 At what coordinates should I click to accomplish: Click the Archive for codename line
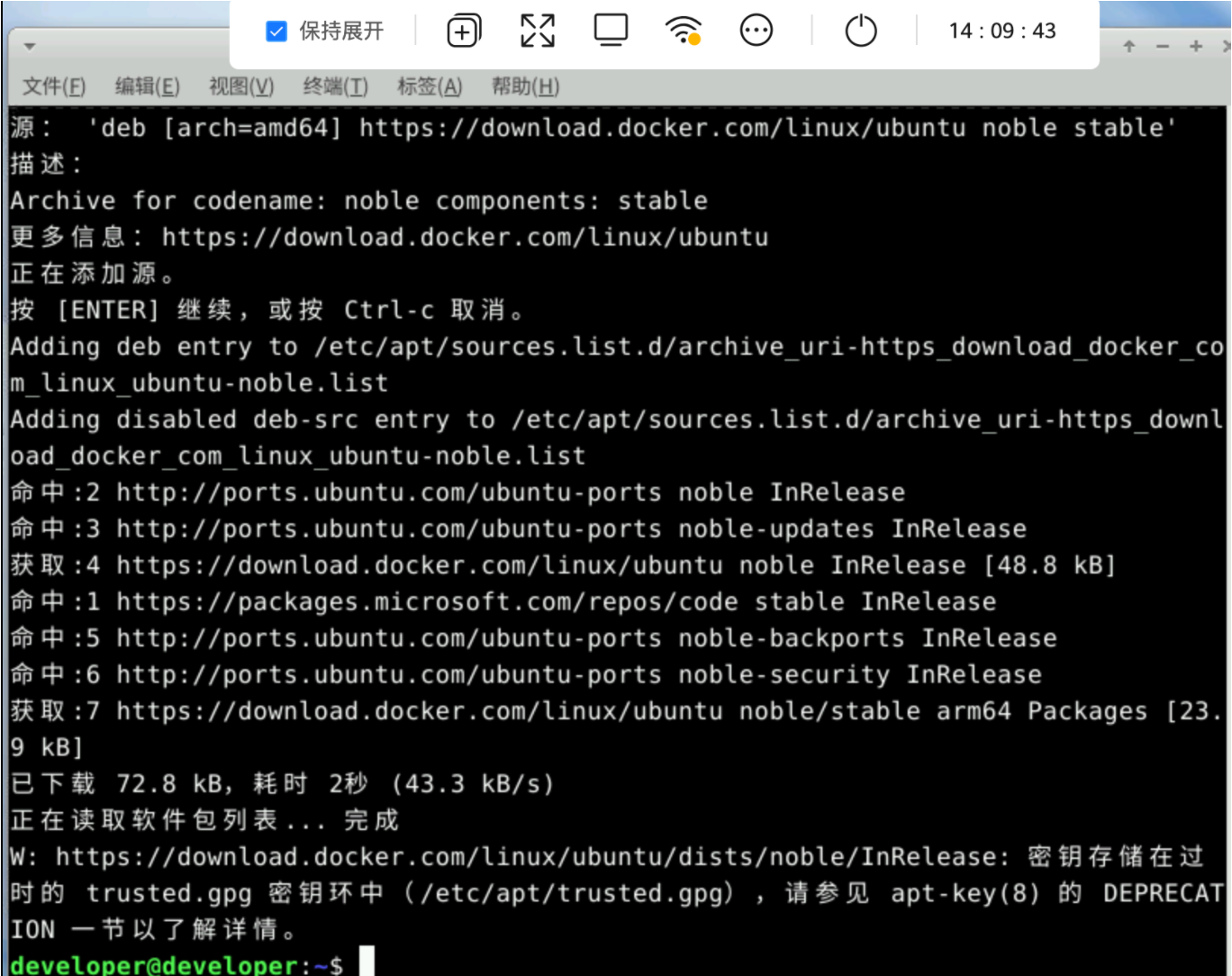click(358, 201)
